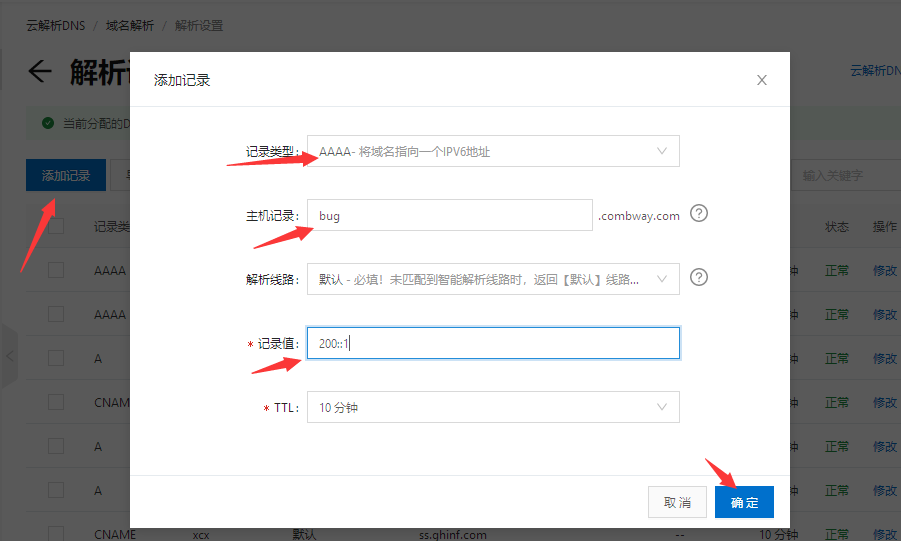This screenshot has width=901, height=541.
Task: Open the TTL dropdown showing 10 分钟
Action: [x=492, y=407]
